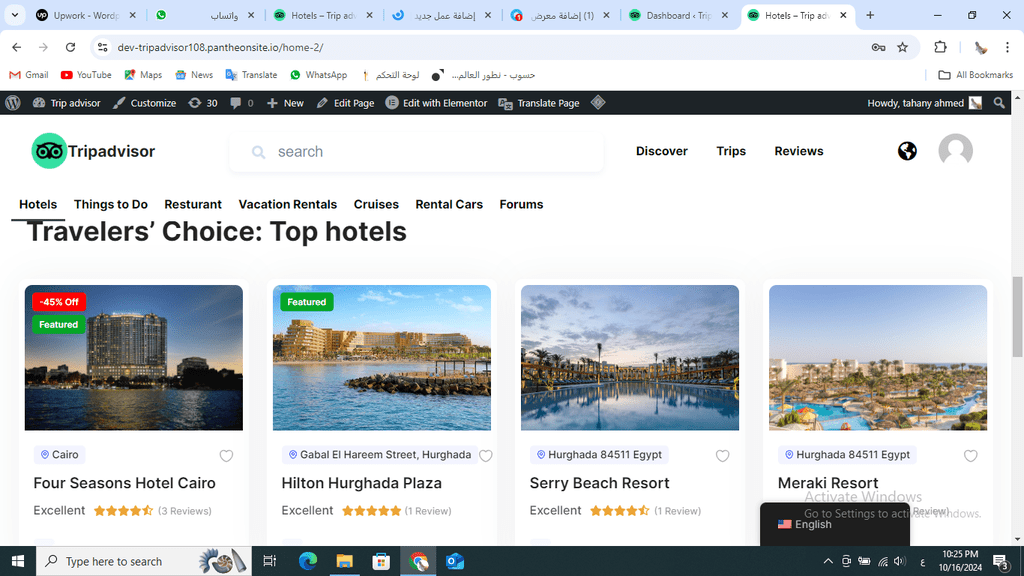Select the Cruises tab
Image resolution: width=1024 pixels, height=576 pixels.
coord(376,204)
